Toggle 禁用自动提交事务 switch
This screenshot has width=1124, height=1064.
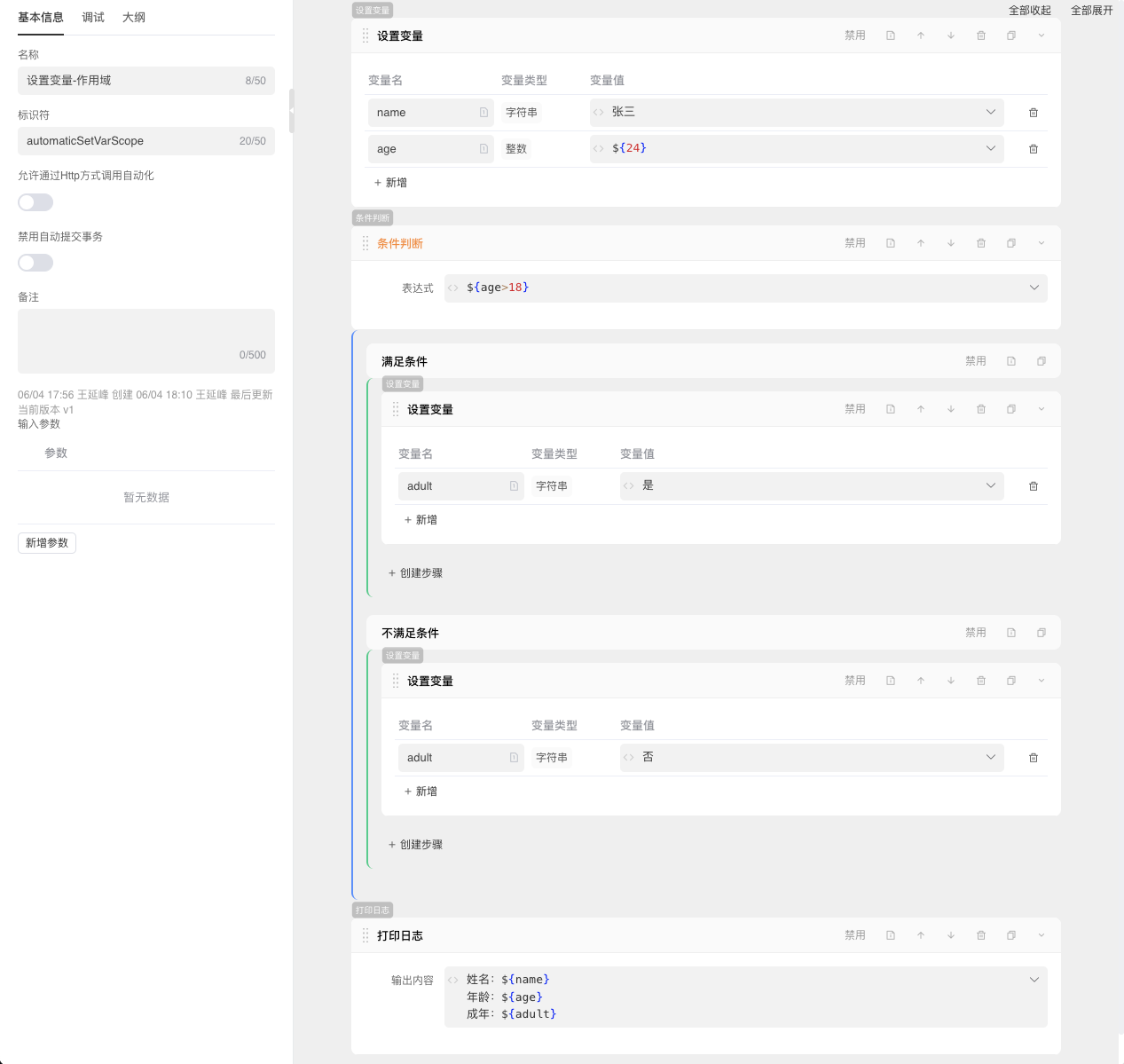click(x=35, y=263)
